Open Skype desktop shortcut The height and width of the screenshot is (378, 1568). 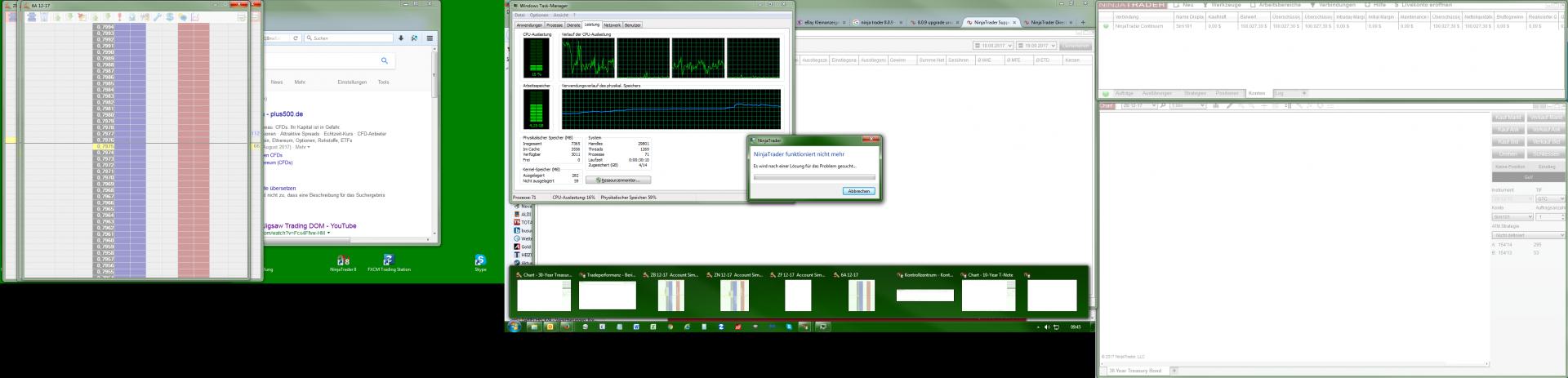coord(480,263)
